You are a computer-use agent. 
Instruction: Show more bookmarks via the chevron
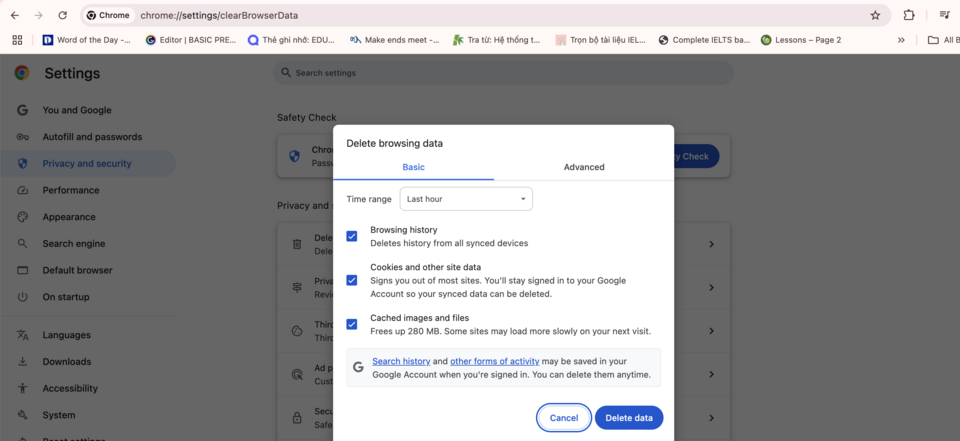coord(901,40)
